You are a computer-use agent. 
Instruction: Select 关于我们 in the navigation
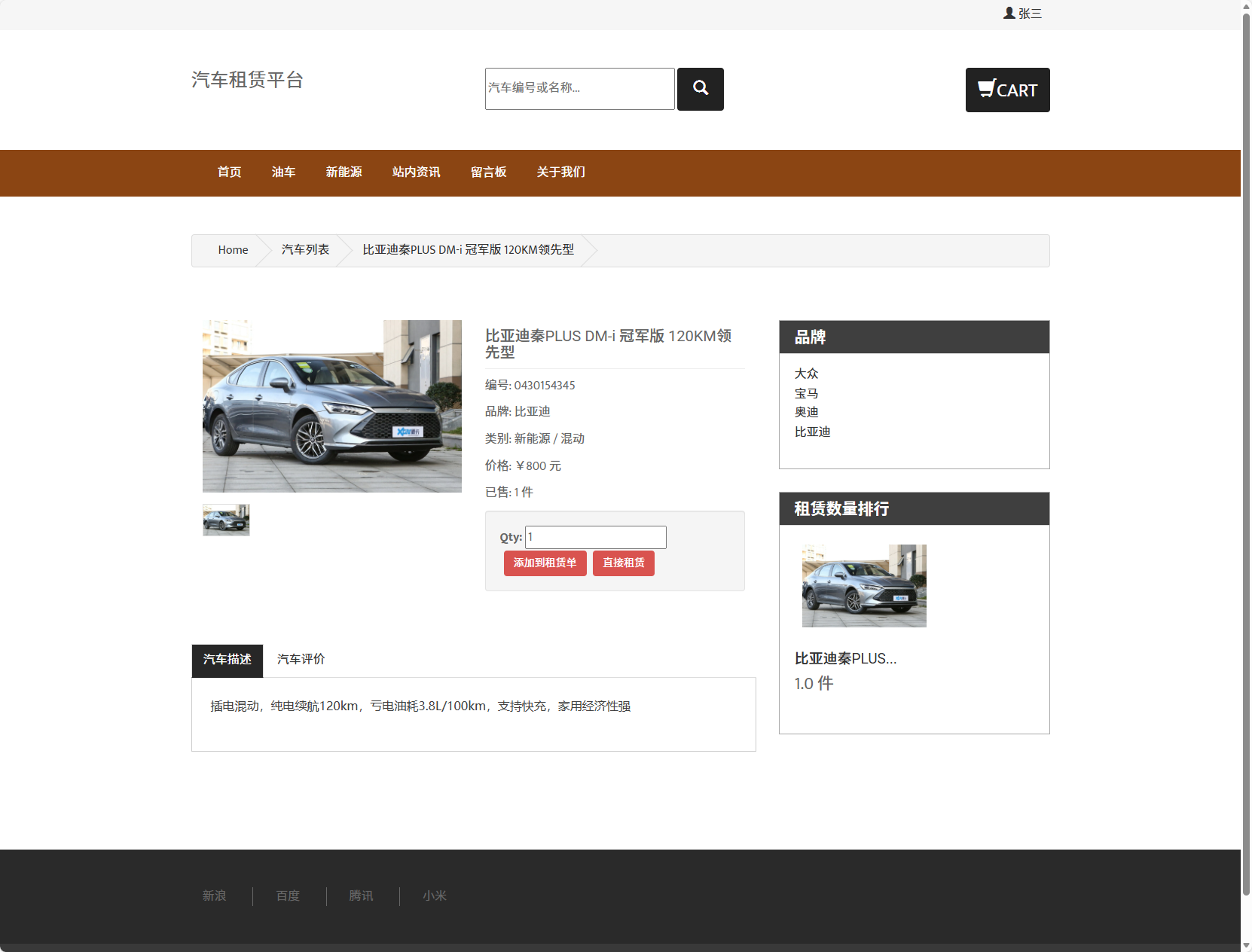tap(560, 172)
